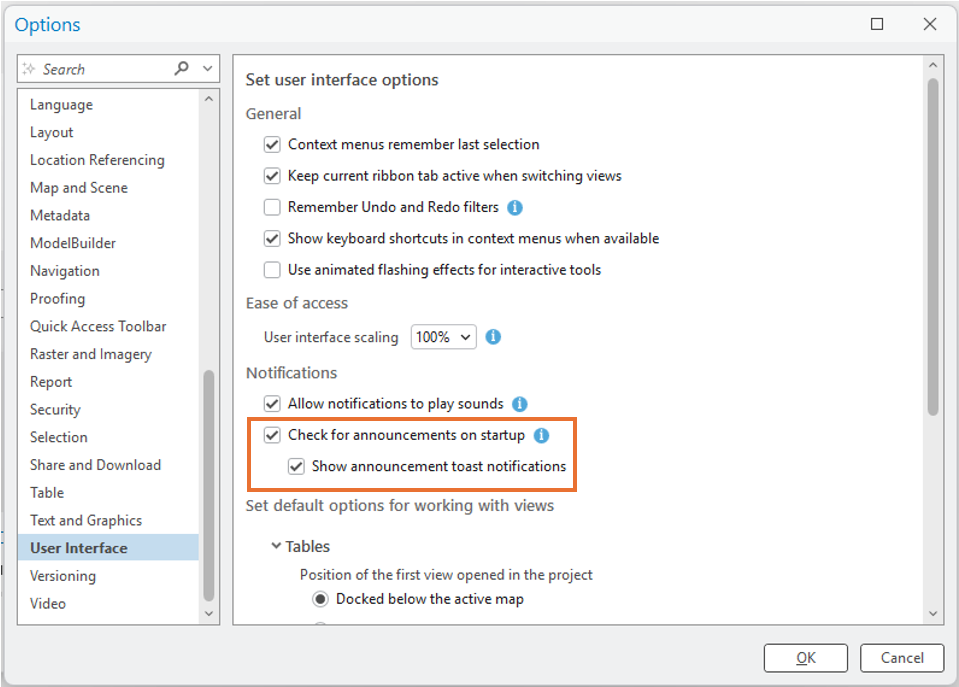
Task: Click the info icon beside Allow notifications to play sounds
Action: pos(519,403)
